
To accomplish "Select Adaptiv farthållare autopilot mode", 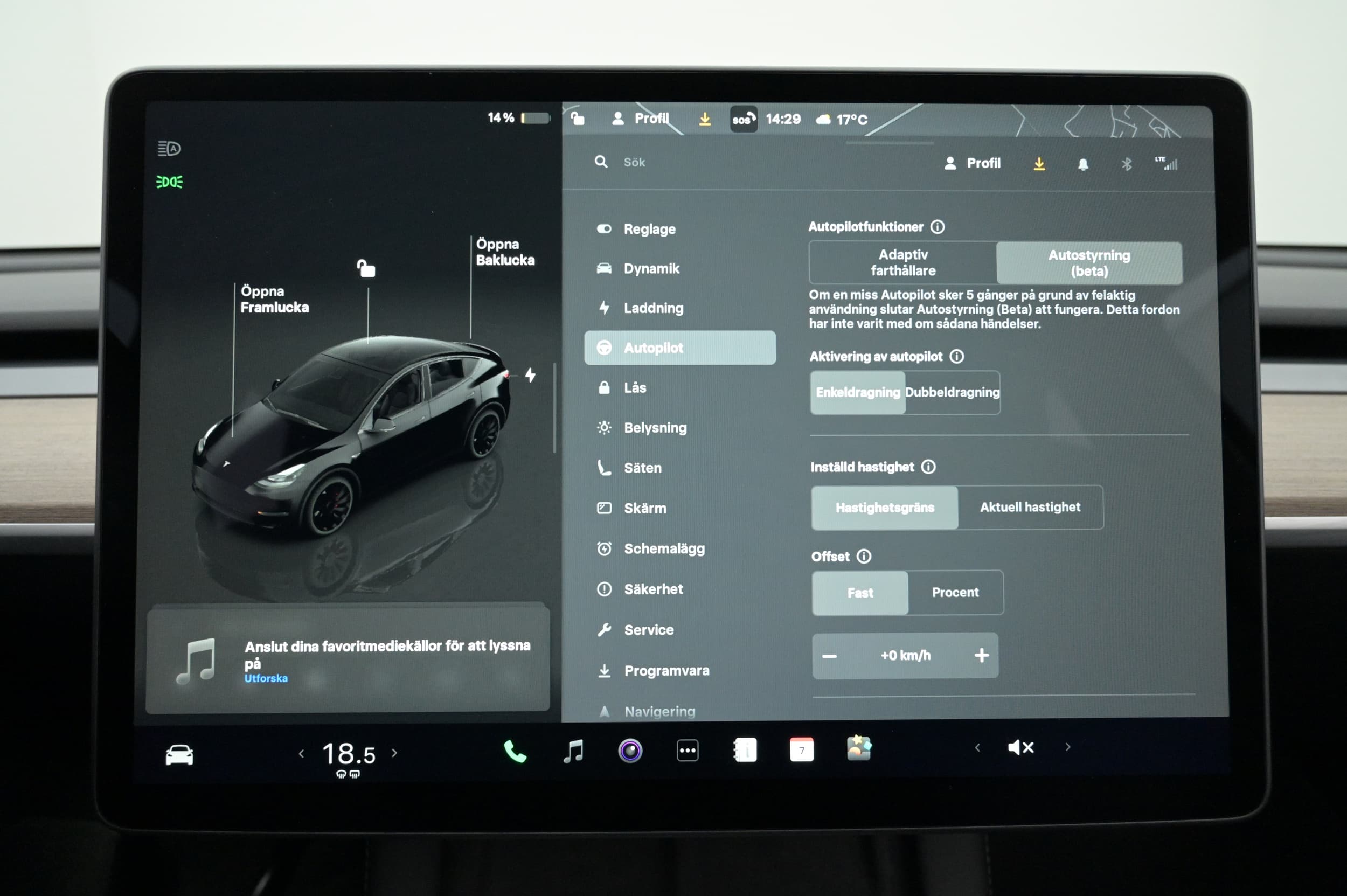I will pyautogui.click(x=903, y=263).
